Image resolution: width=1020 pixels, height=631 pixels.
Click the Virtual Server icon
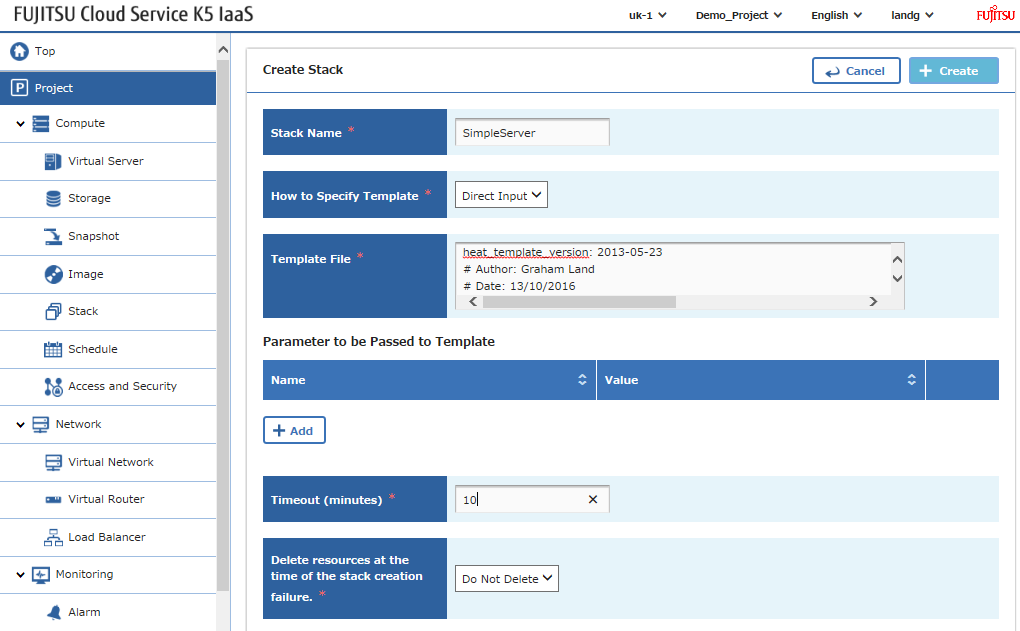[x=53, y=161]
